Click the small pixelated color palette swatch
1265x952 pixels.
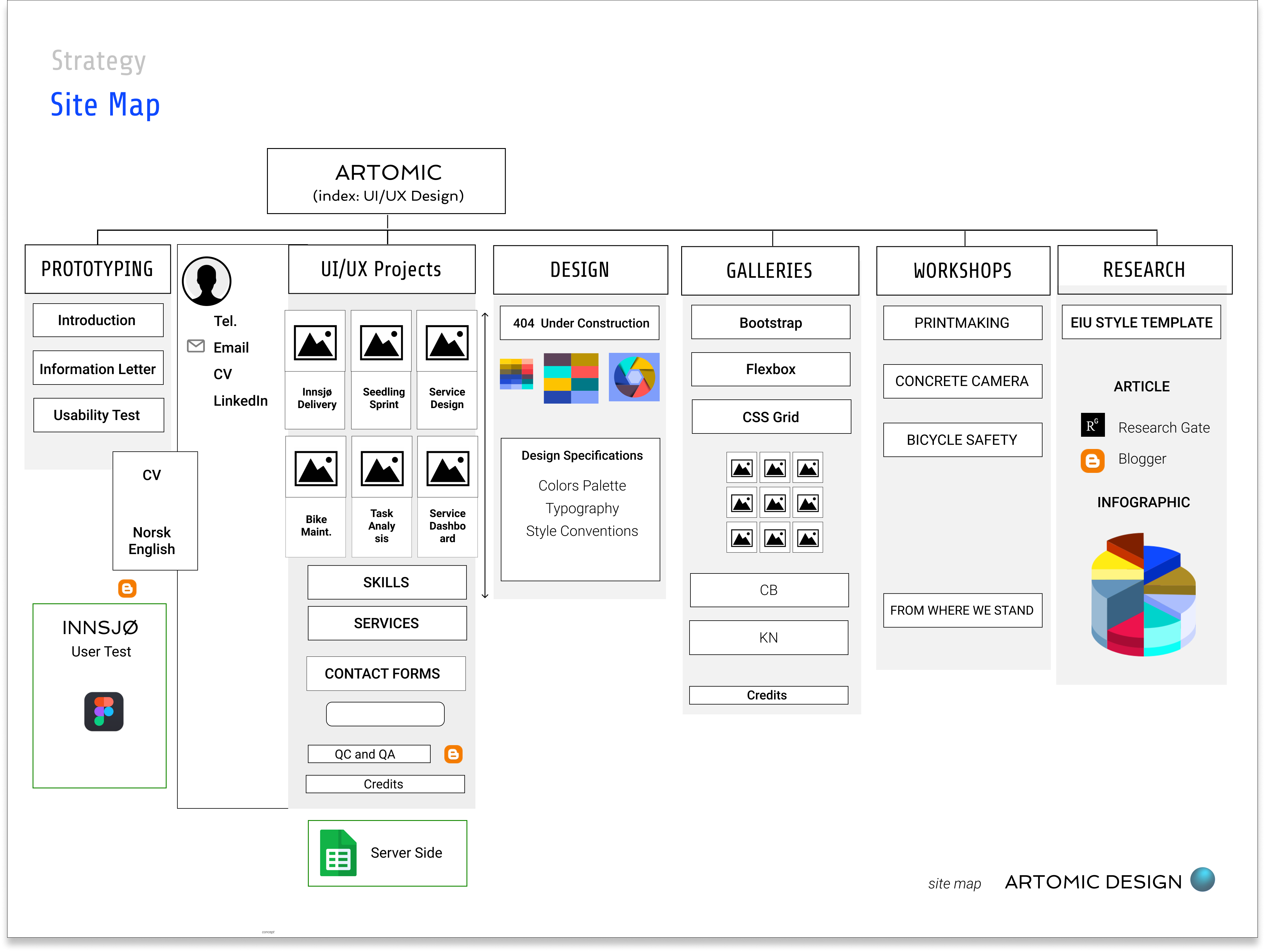coord(516,374)
